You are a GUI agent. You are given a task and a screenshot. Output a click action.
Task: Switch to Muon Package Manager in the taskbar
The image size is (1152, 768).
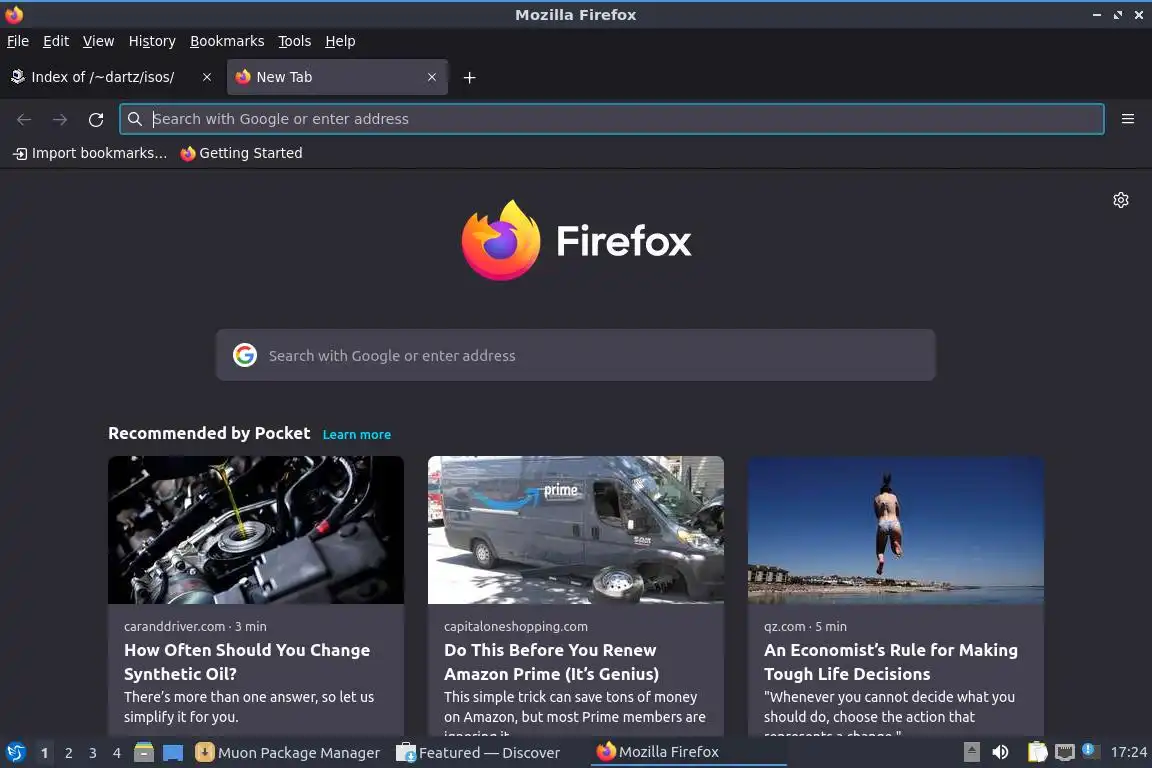coord(288,753)
